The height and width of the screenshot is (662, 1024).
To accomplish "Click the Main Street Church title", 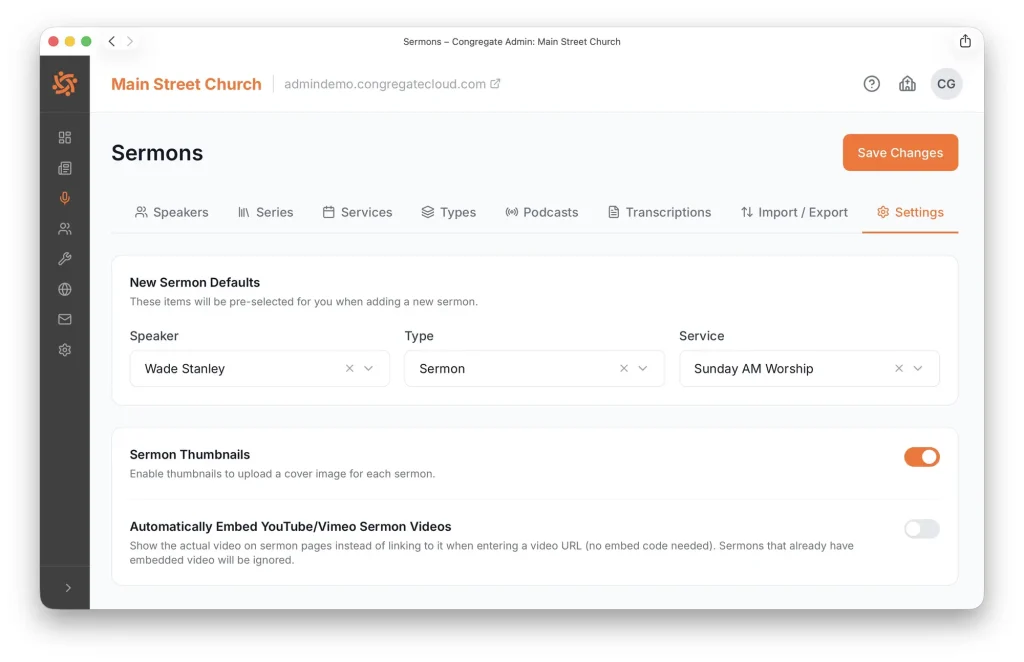I will tap(186, 84).
